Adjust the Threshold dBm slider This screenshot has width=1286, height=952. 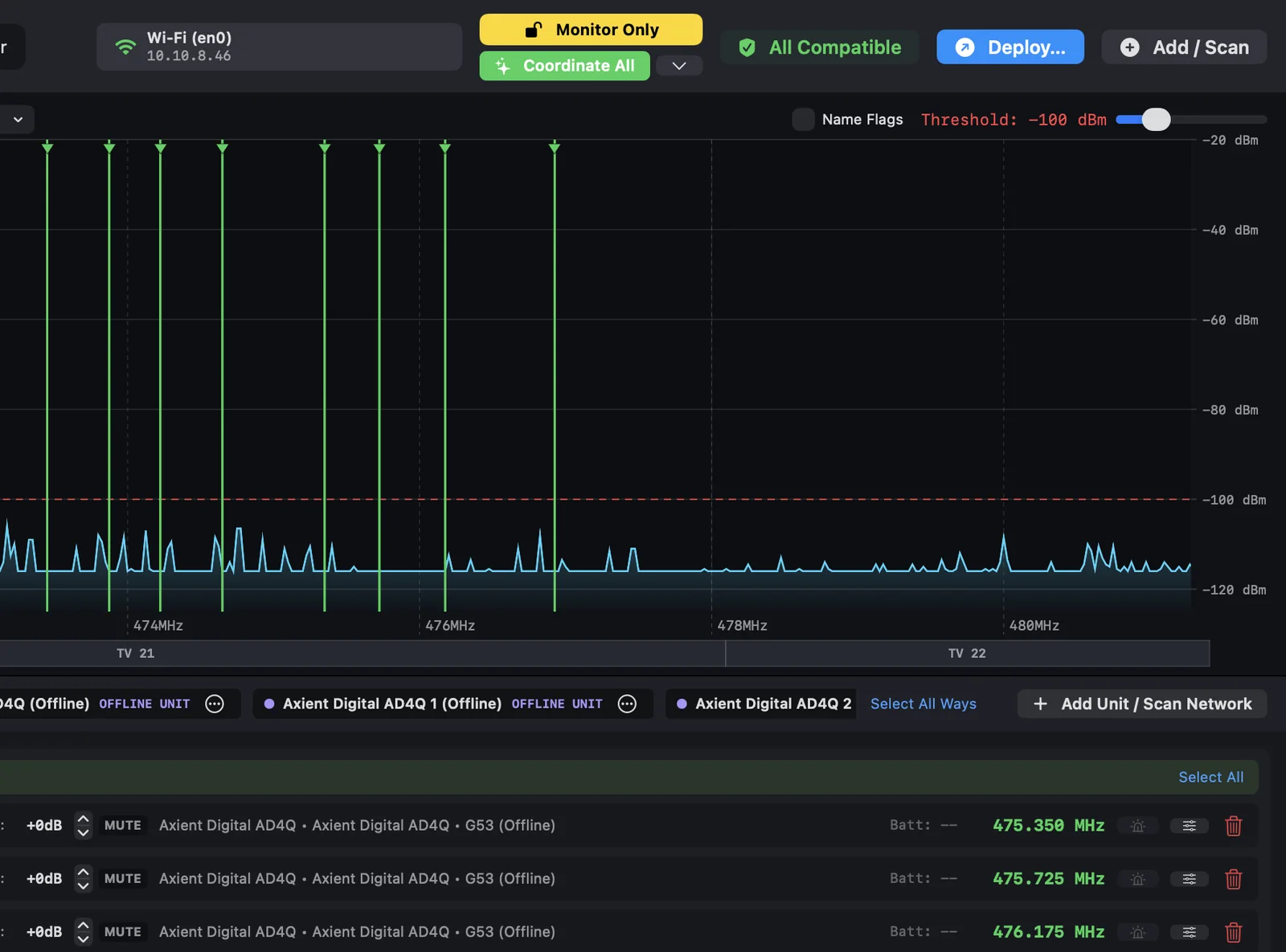1156,120
